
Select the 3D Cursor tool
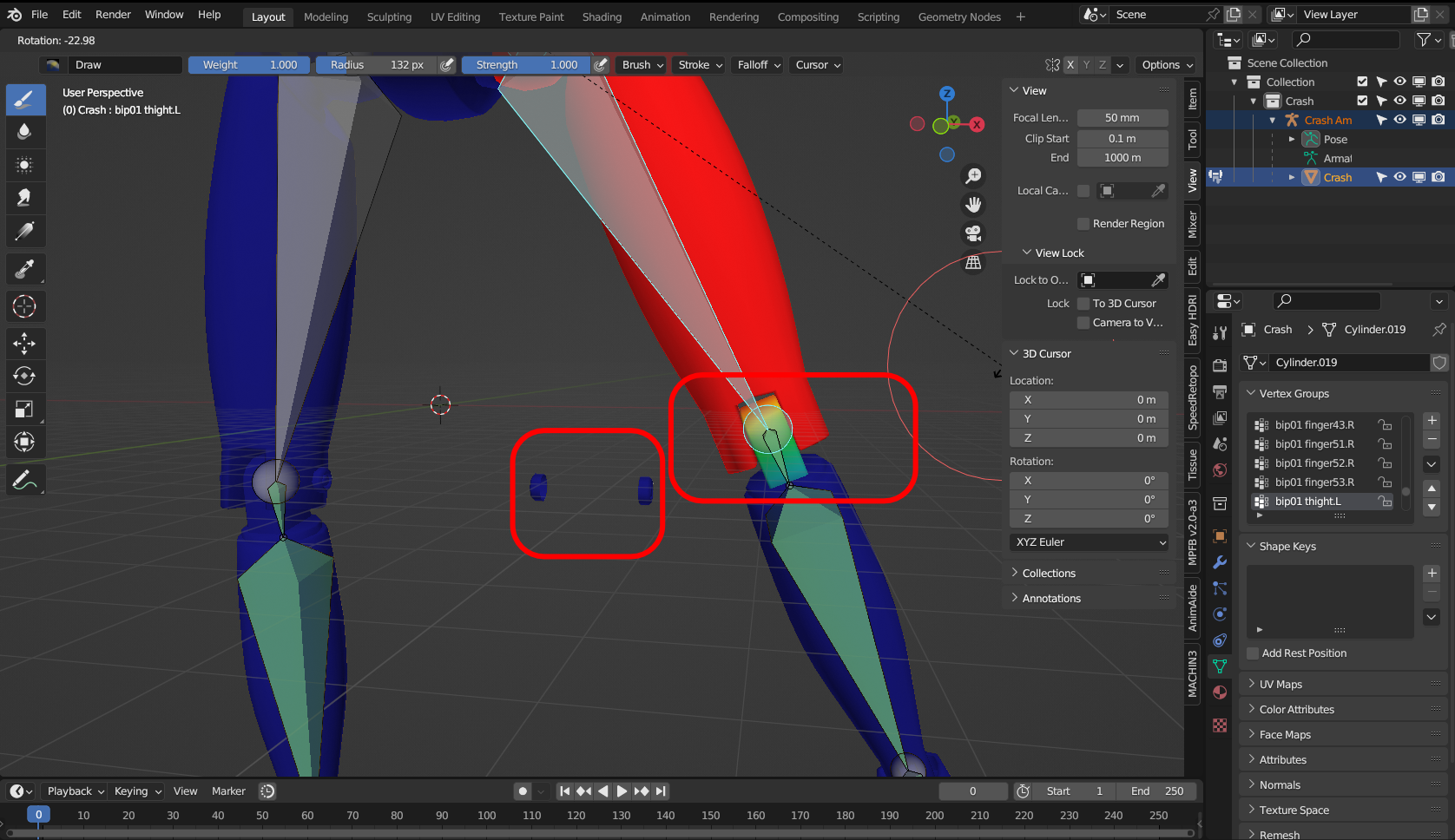coord(25,306)
